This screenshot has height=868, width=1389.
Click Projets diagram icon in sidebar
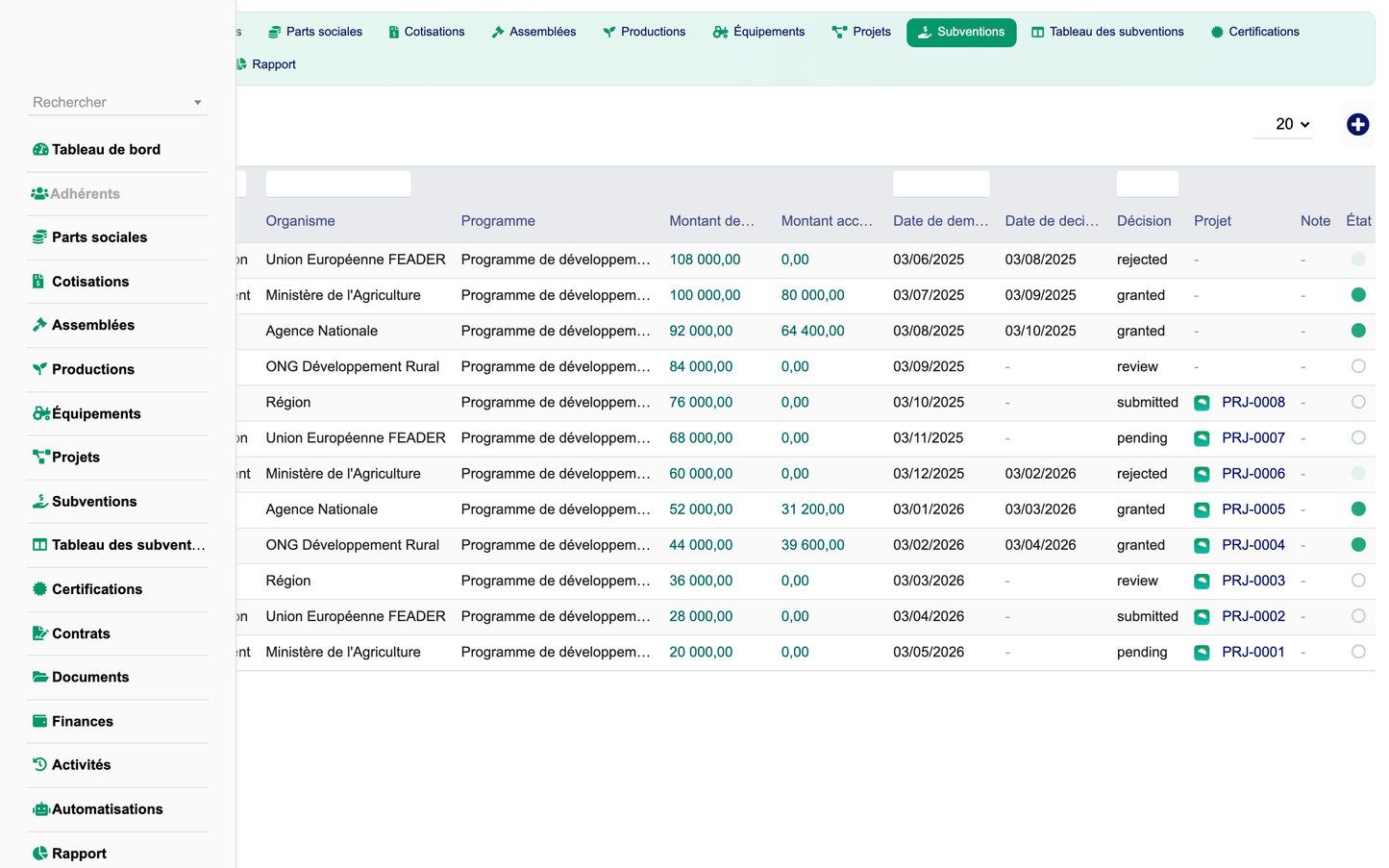[x=40, y=457]
